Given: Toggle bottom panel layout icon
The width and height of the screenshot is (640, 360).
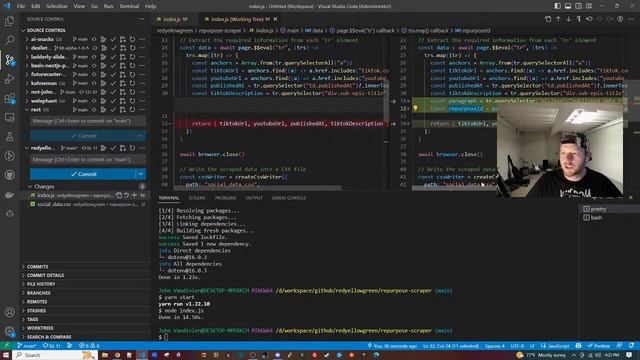Looking at the screenshot, I should (568, 6).
